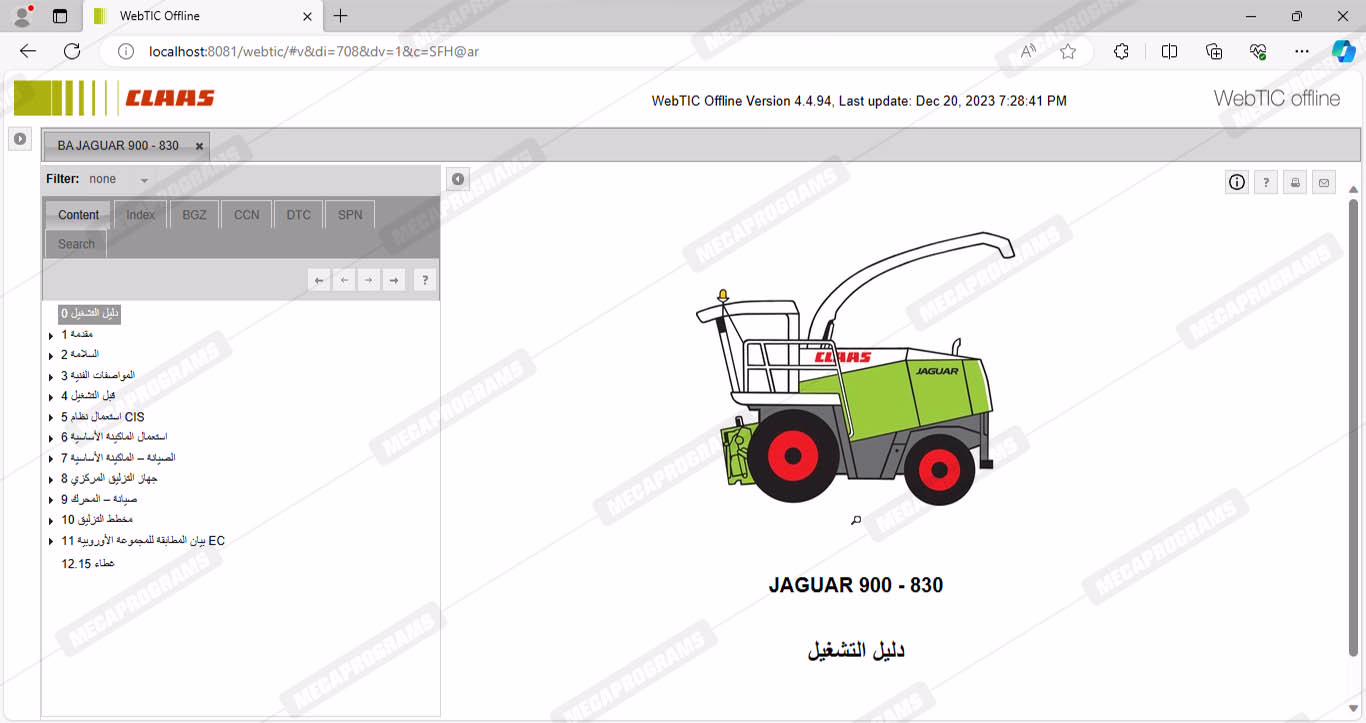Refresh the browser page
1366x723 pixels.
click(x=72, y=51)
